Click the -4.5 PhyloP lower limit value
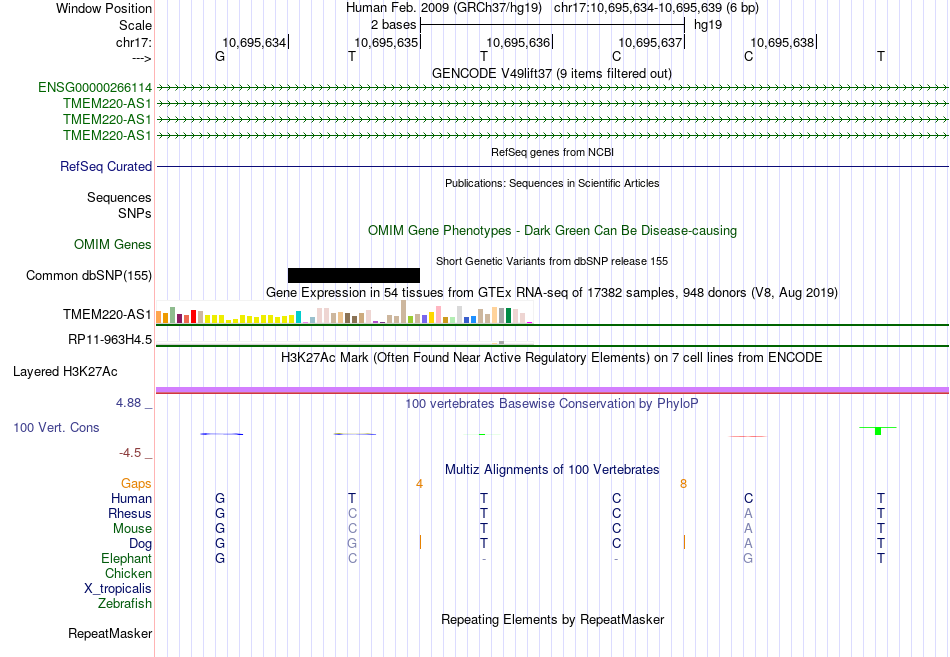950x657 pixels. 130,453
